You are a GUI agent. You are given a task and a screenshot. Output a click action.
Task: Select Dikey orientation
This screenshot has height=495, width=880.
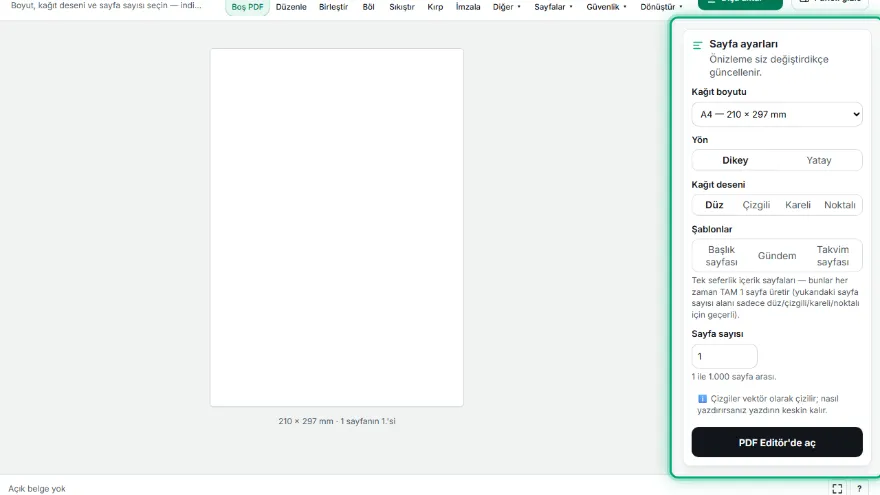pyautogui.click(x=735, y=160)
